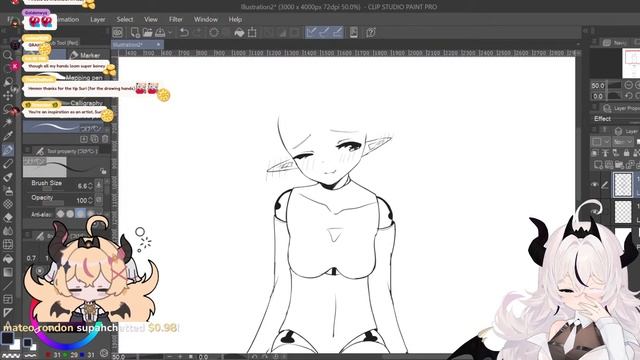
Task: Toggle the tool property lock icon
Action: click(x=103, y=171)
